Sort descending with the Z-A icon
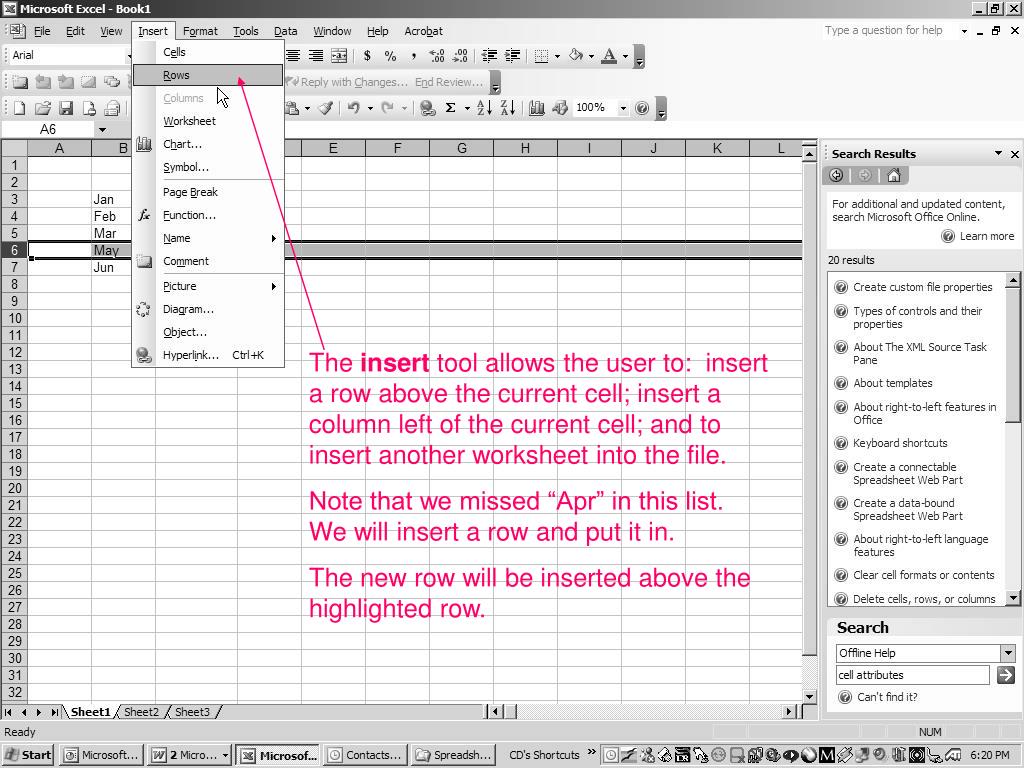 point(507,108)
